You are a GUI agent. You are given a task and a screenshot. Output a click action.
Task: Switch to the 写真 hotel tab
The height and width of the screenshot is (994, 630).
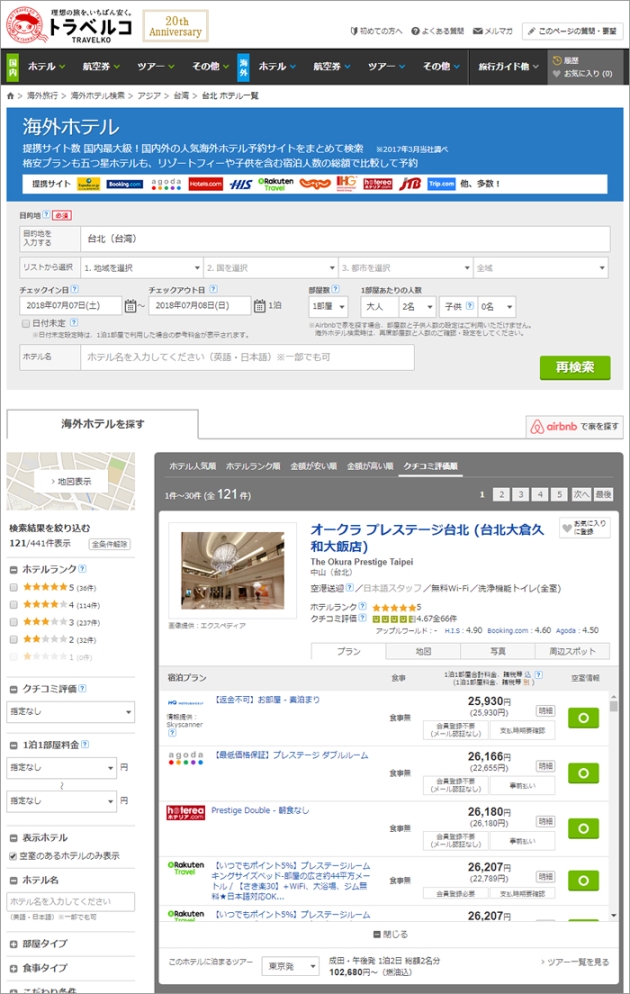(498, 651)
